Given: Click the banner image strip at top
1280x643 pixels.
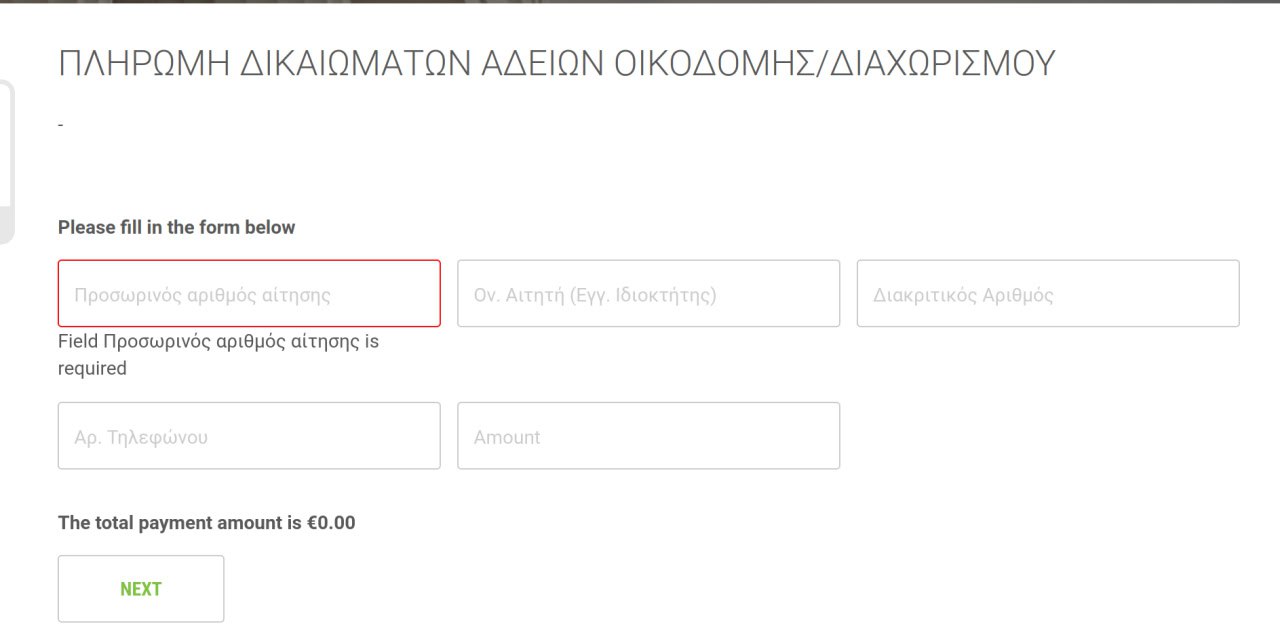Looking at the screenshot, I should pos(640,2).
